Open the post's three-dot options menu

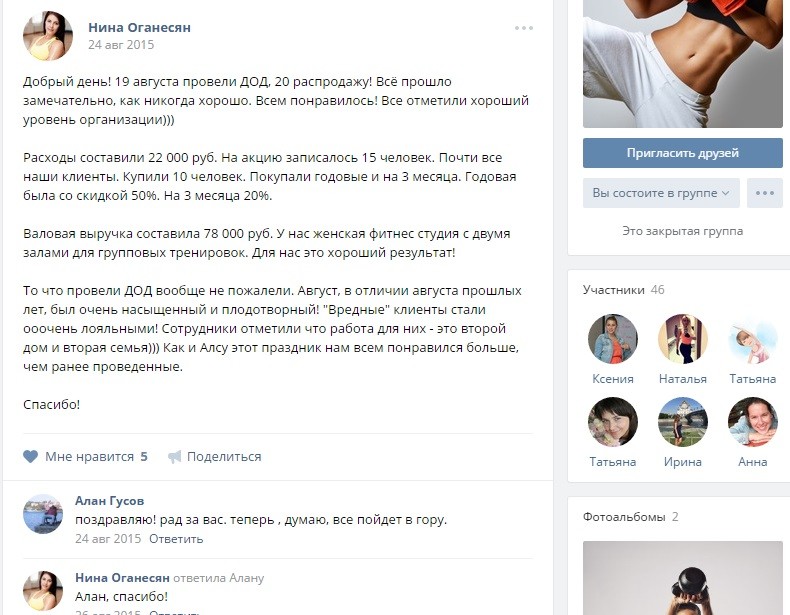click(524, 28)
